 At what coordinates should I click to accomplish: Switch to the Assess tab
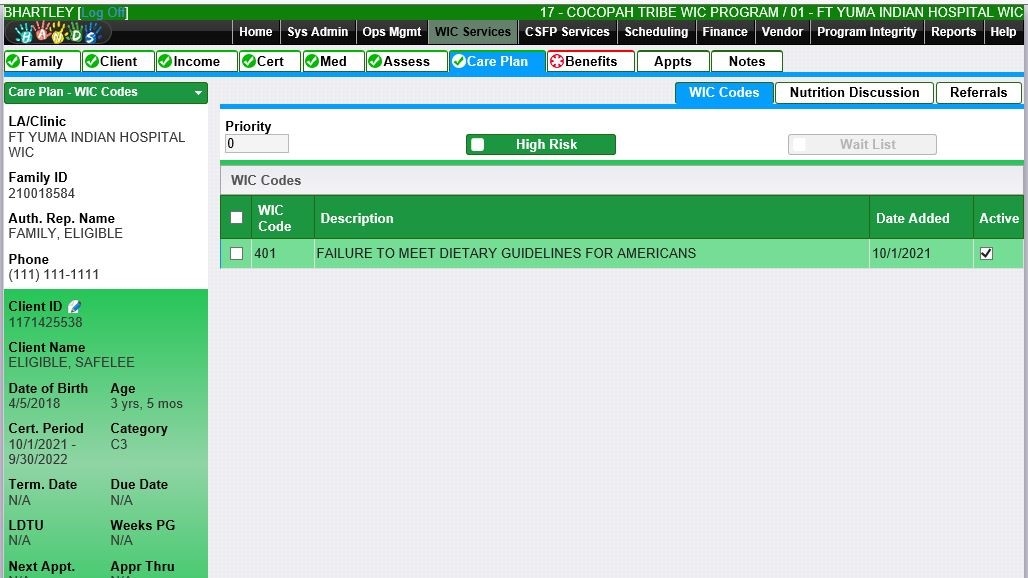tap(405, 61)
